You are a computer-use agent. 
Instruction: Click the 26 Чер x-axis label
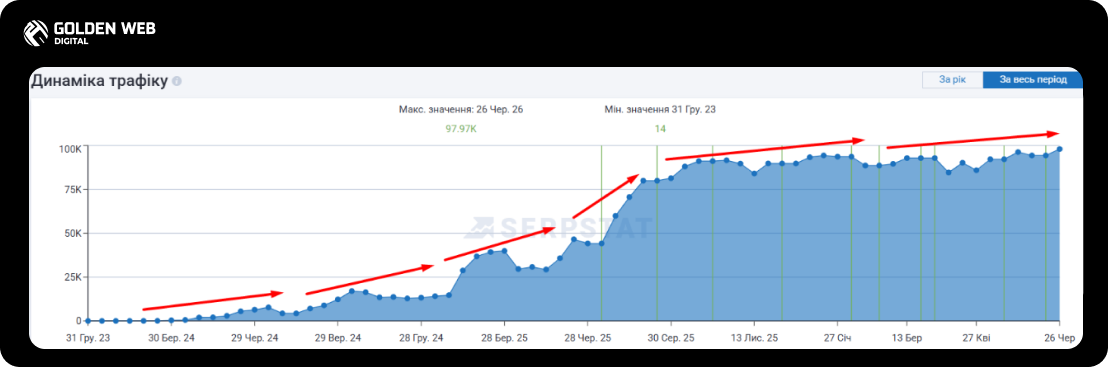[1059, 339]
